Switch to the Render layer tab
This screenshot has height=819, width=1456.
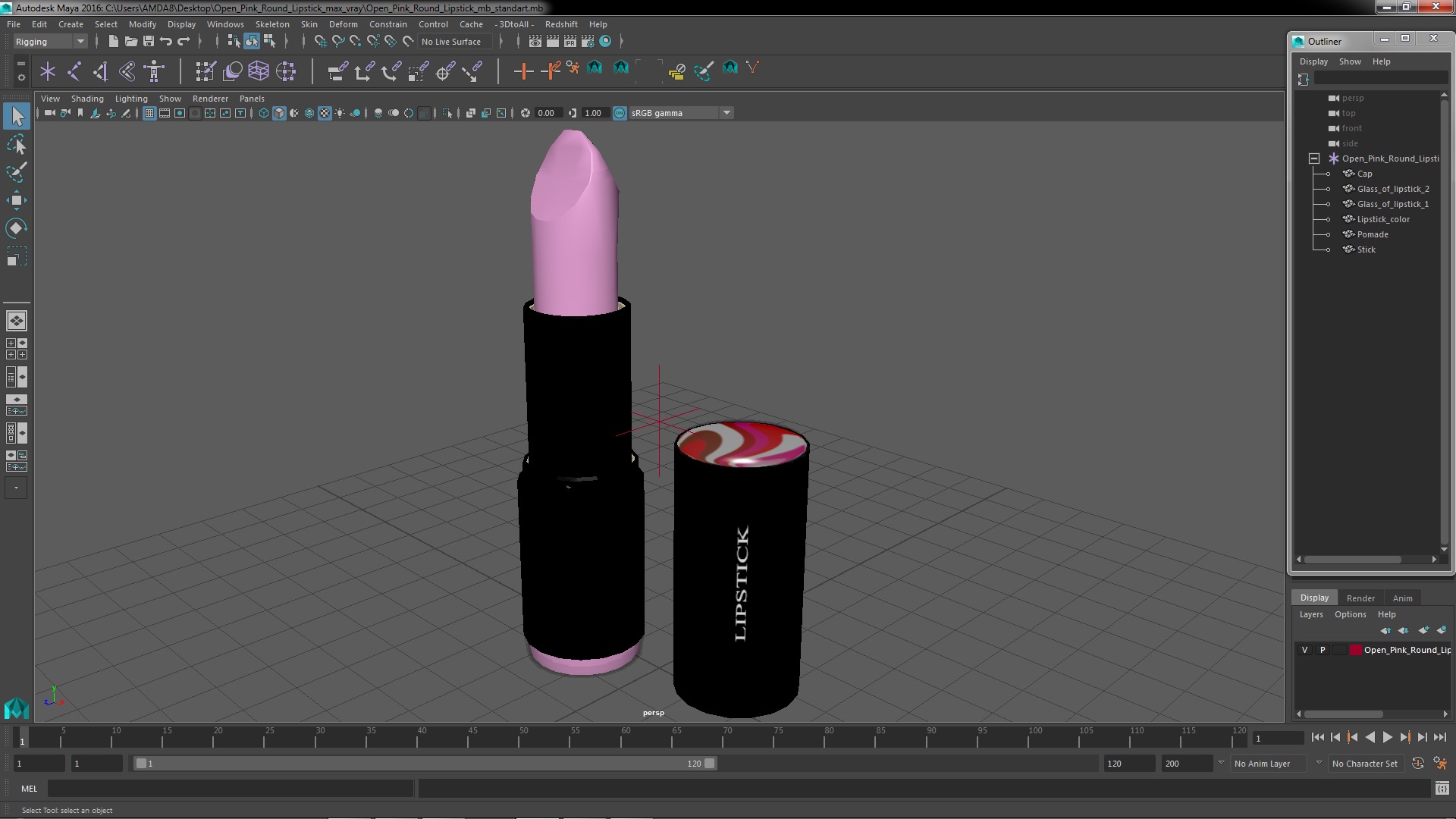click(x=1360, y=598)
